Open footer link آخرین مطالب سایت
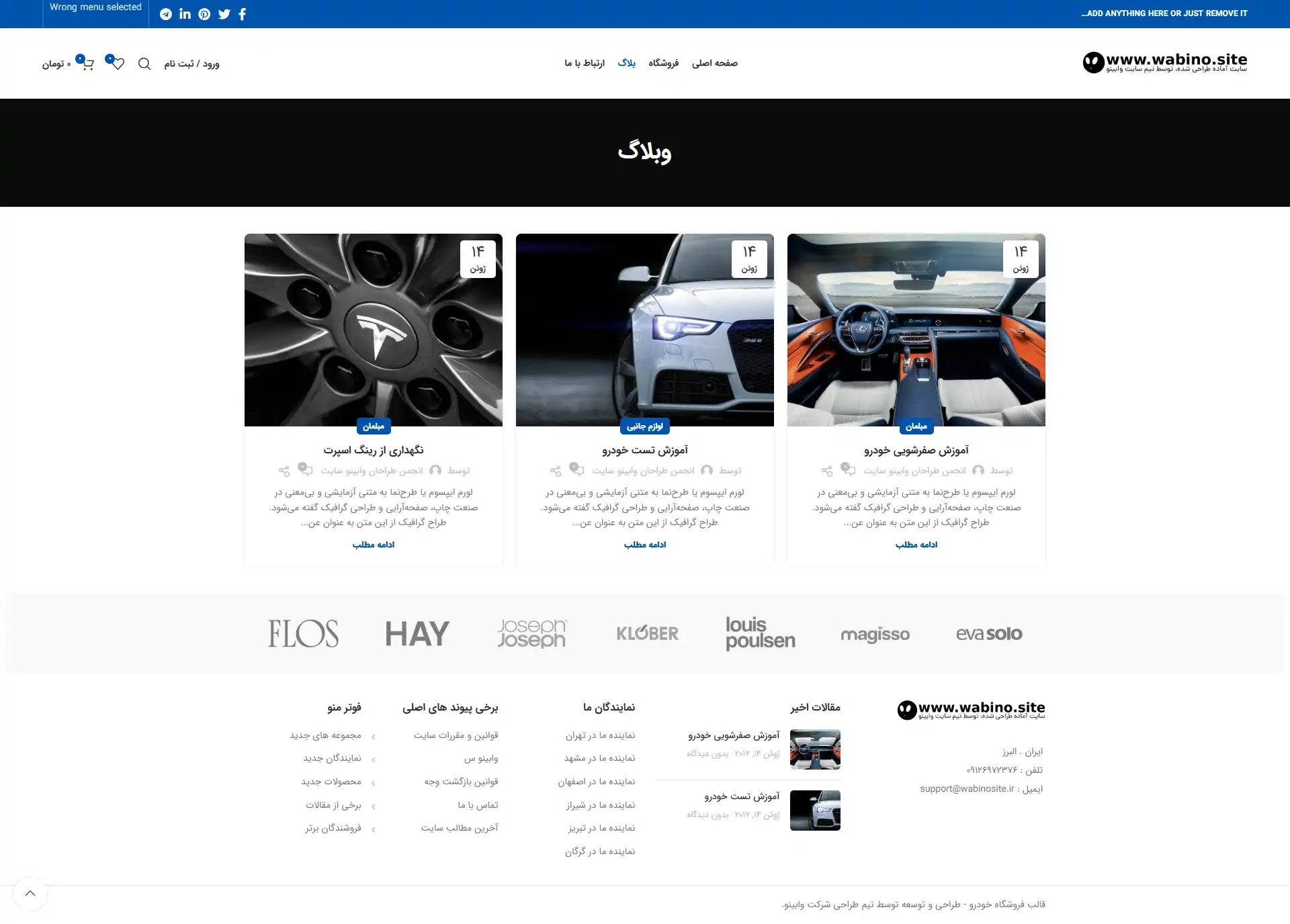Image resolution: width=1290 pixels, height=924 pixels. pyautogui.click(x=460, y=828)
